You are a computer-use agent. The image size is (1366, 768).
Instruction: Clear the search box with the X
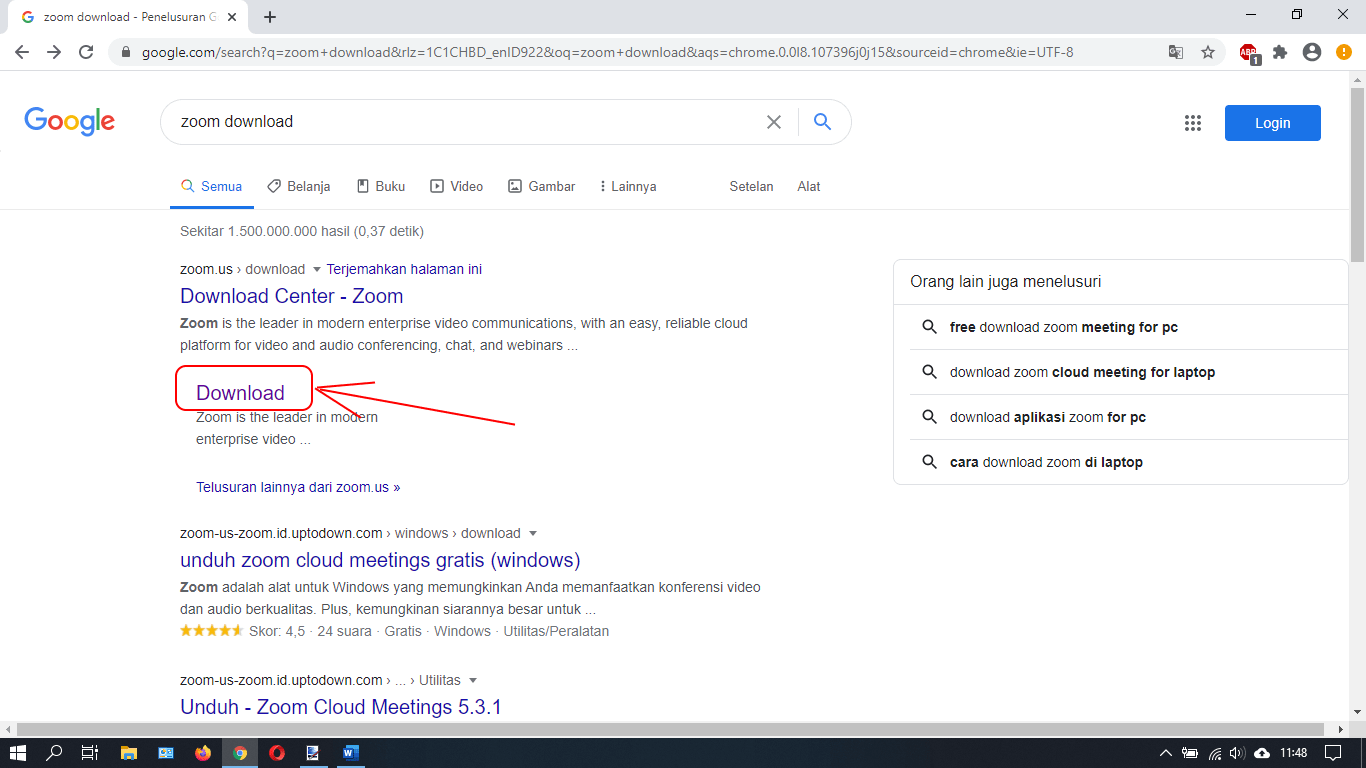[x=774, y=122]
